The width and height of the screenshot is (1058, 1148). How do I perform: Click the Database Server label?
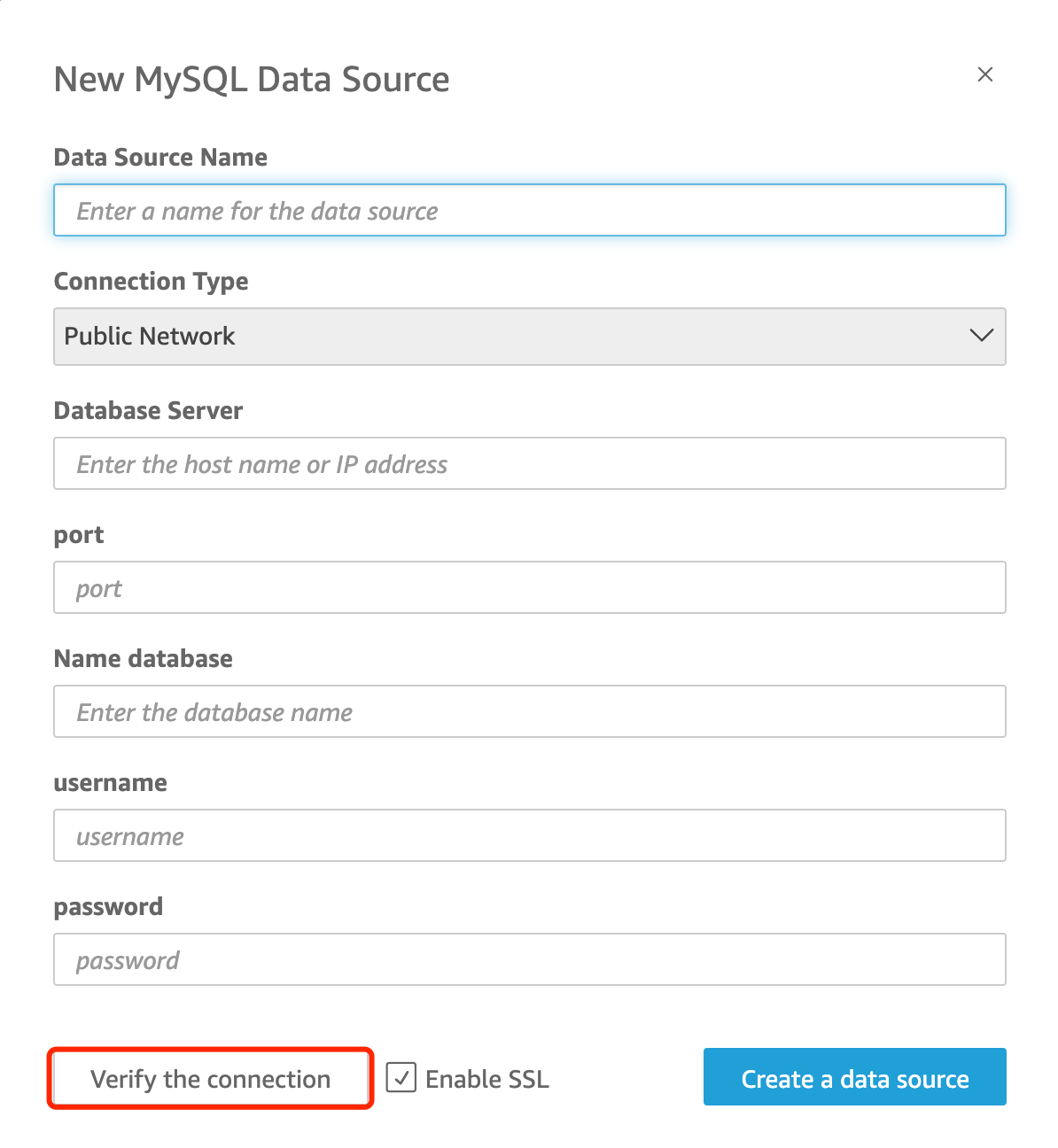[x=148, y=410]
